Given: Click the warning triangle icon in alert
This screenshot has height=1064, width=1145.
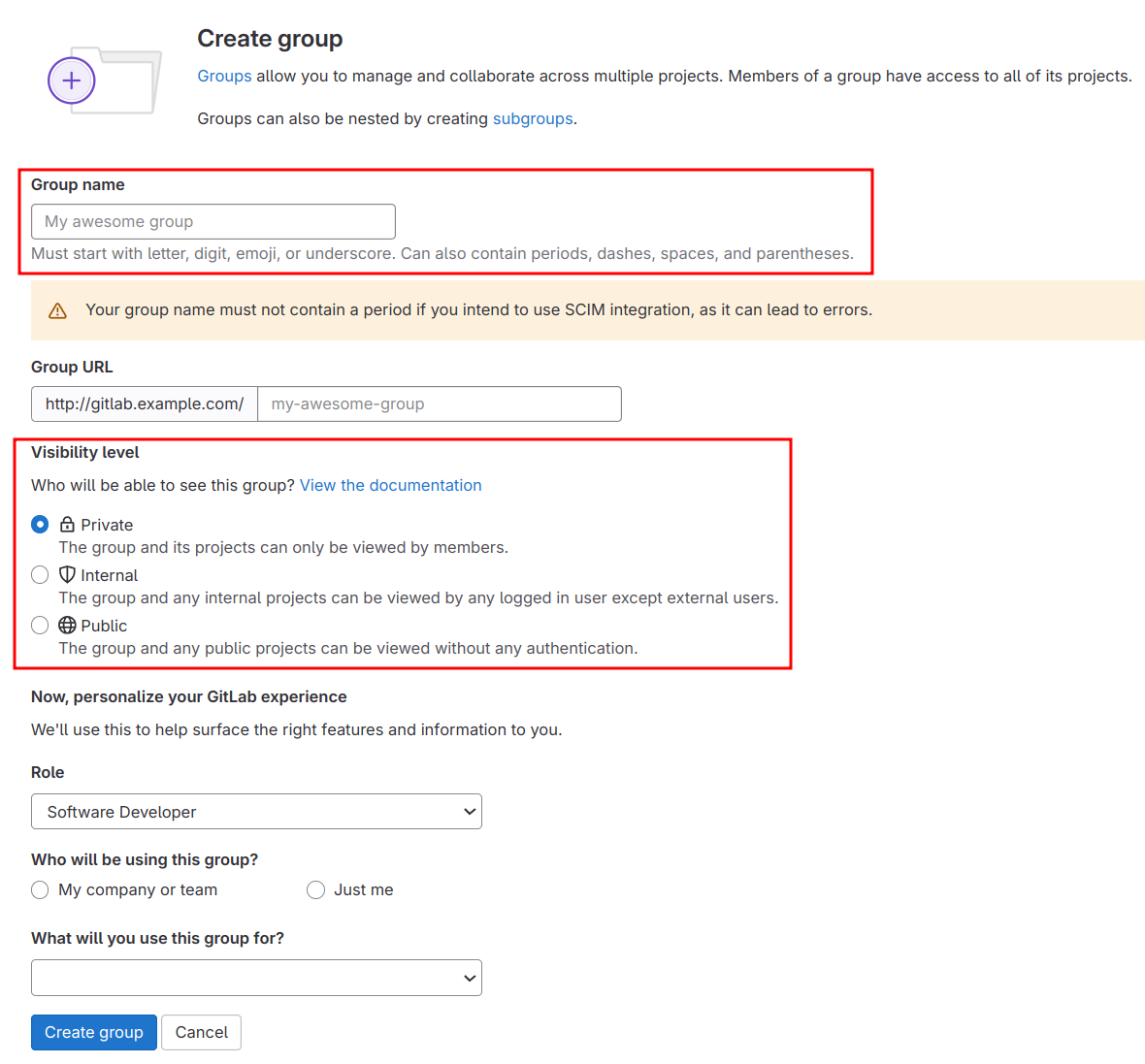Looking at the screenshot, I should 57,310.
